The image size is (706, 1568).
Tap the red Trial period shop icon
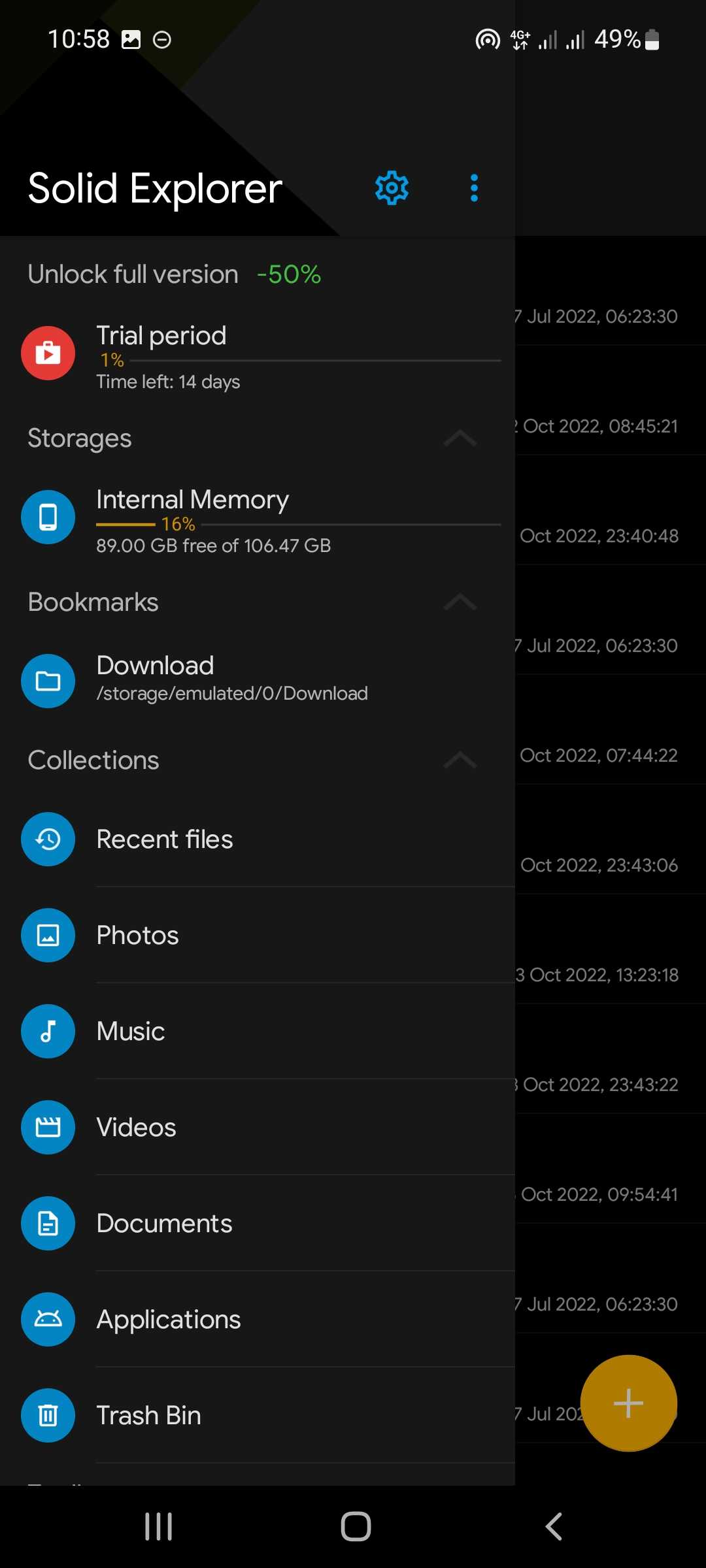click(x=48, y=353)
